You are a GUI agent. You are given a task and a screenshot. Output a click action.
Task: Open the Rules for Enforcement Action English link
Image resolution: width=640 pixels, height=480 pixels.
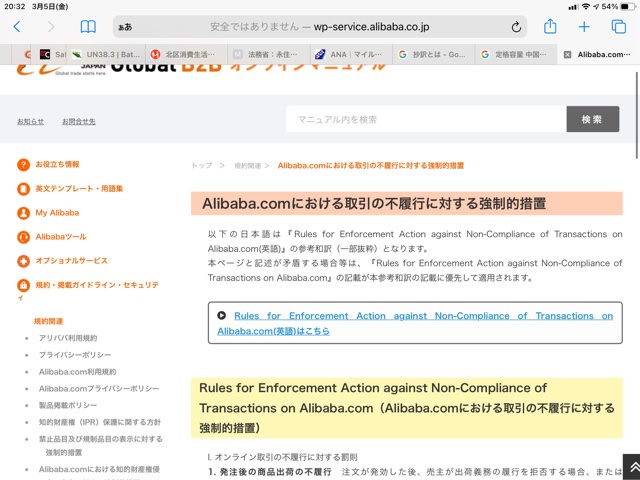[x=415, y=323]
